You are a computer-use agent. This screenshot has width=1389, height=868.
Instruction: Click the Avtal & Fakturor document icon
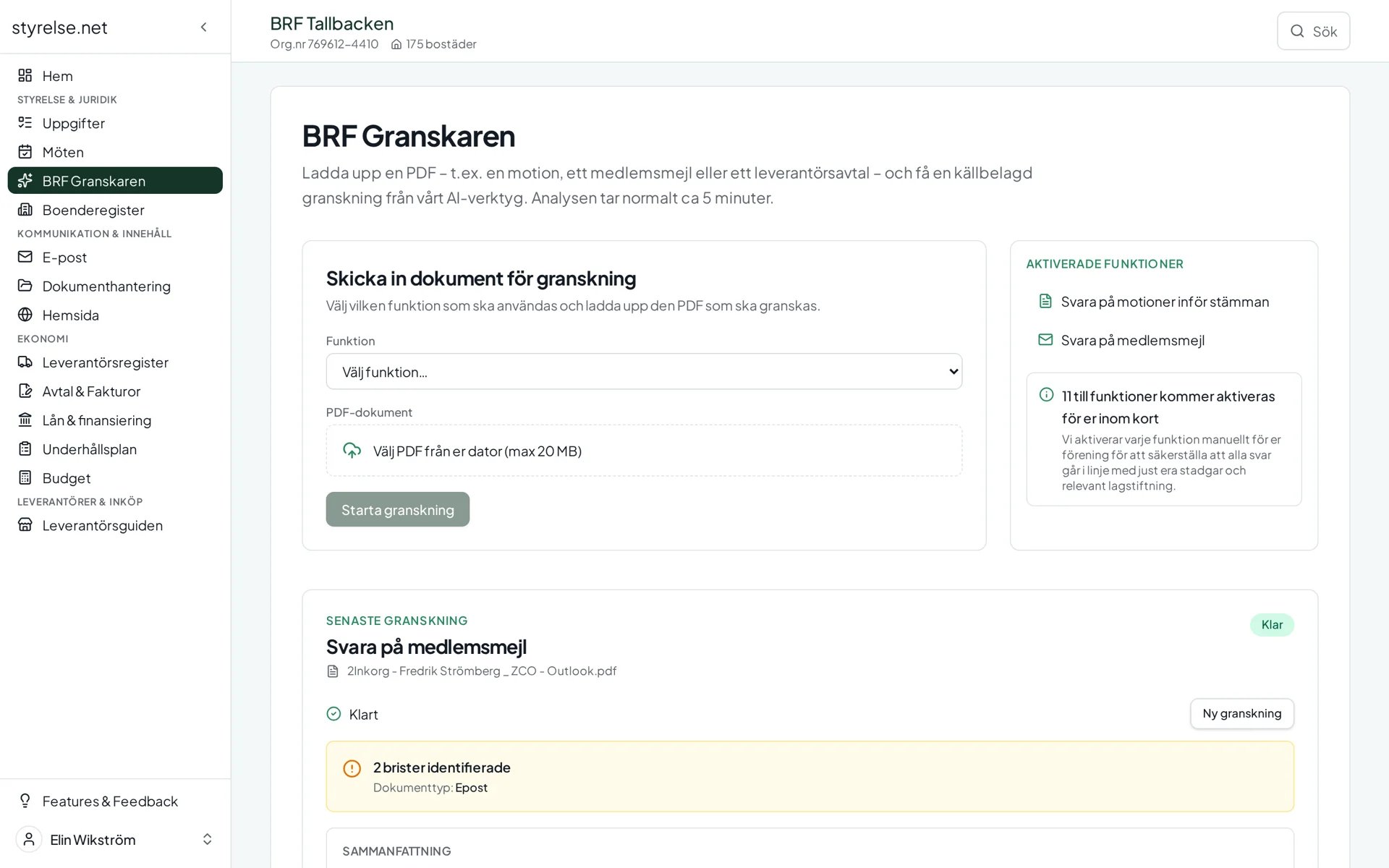tap(25, 391)
